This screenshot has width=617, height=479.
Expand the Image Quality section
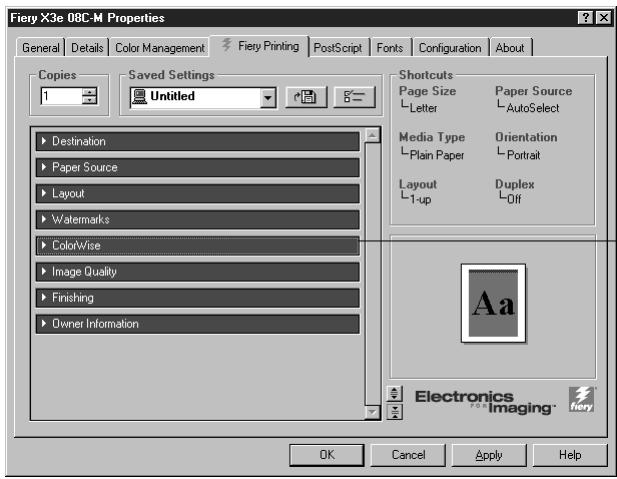coord(198,272)
